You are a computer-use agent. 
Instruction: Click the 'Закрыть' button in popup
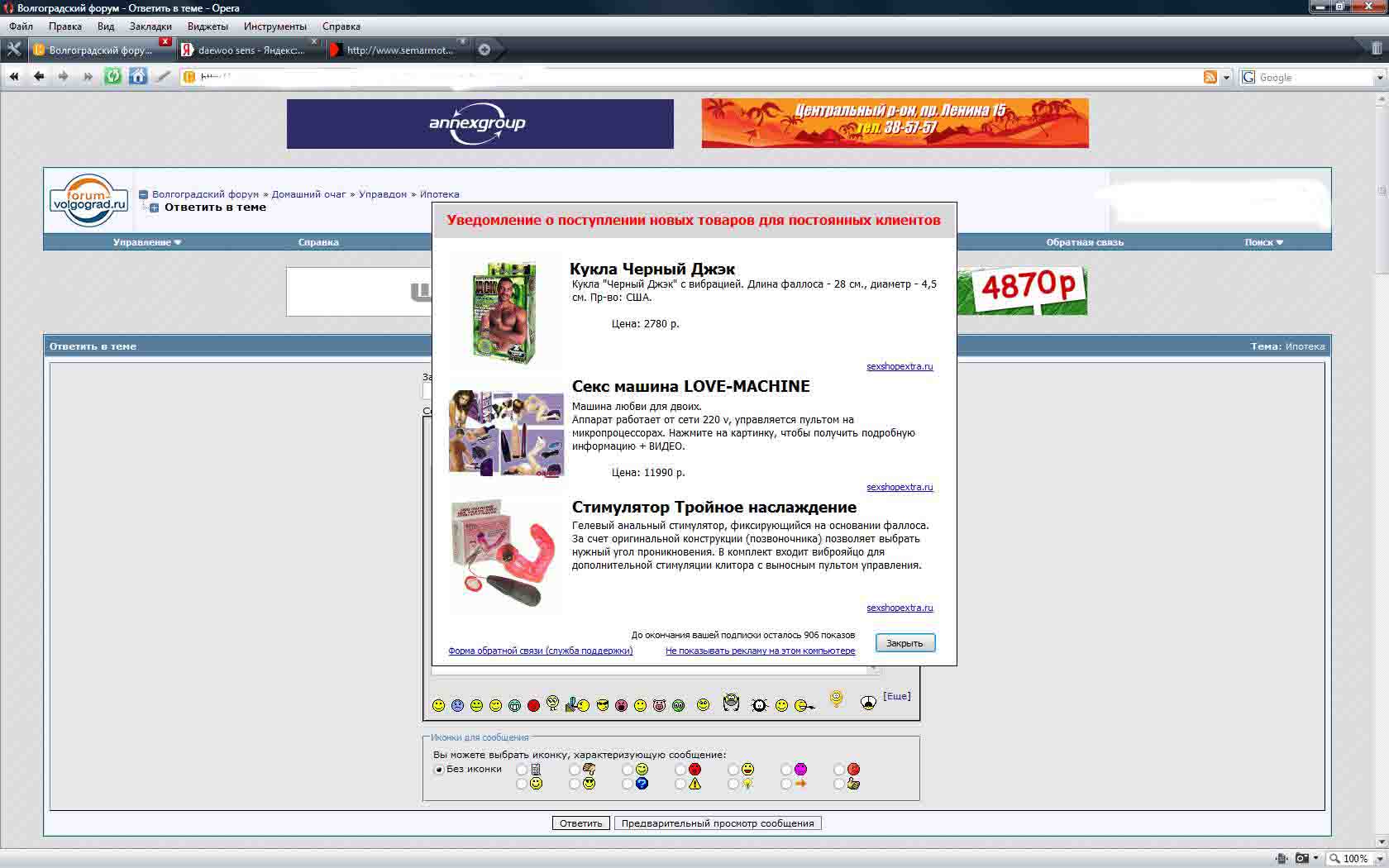coord(905,643)
